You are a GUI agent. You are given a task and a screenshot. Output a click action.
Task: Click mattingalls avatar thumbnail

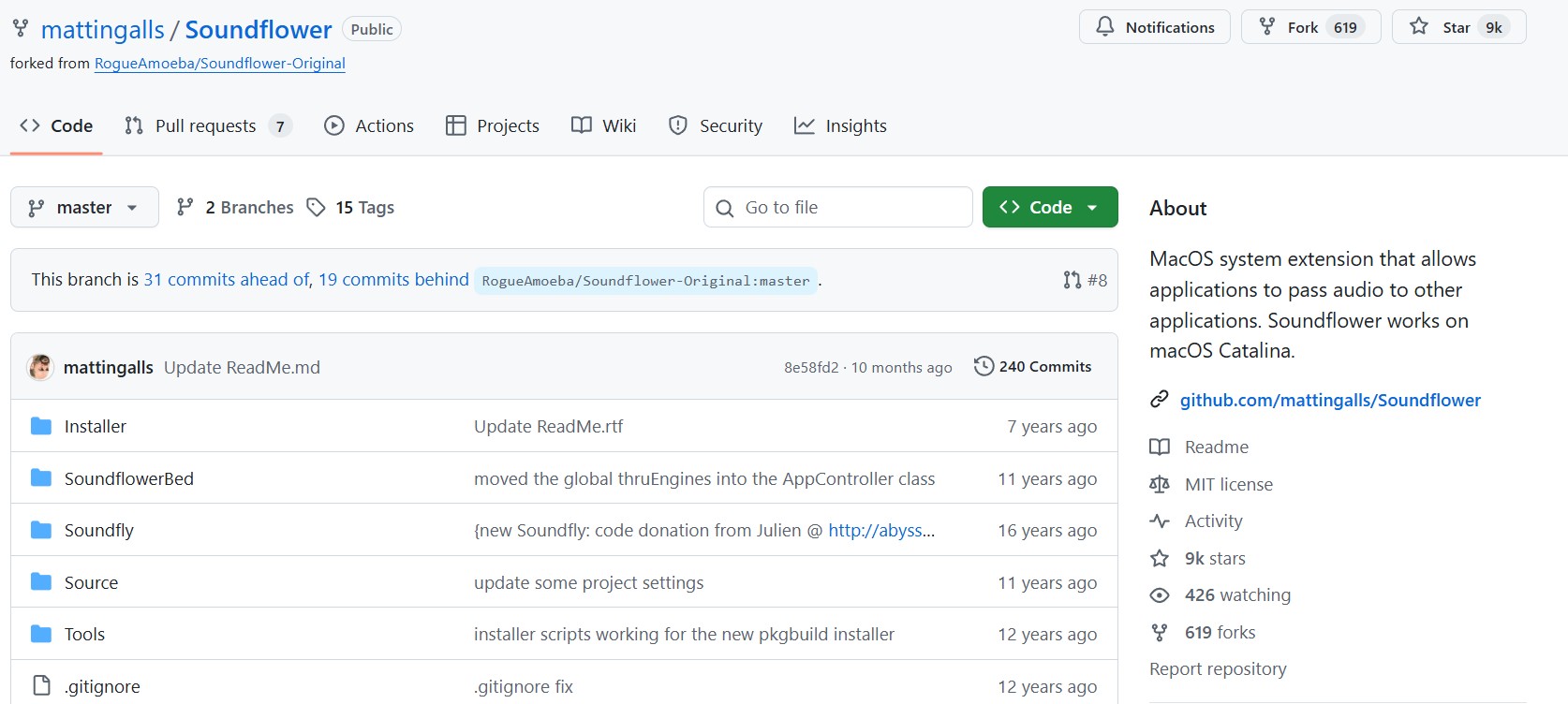[40, 367]
